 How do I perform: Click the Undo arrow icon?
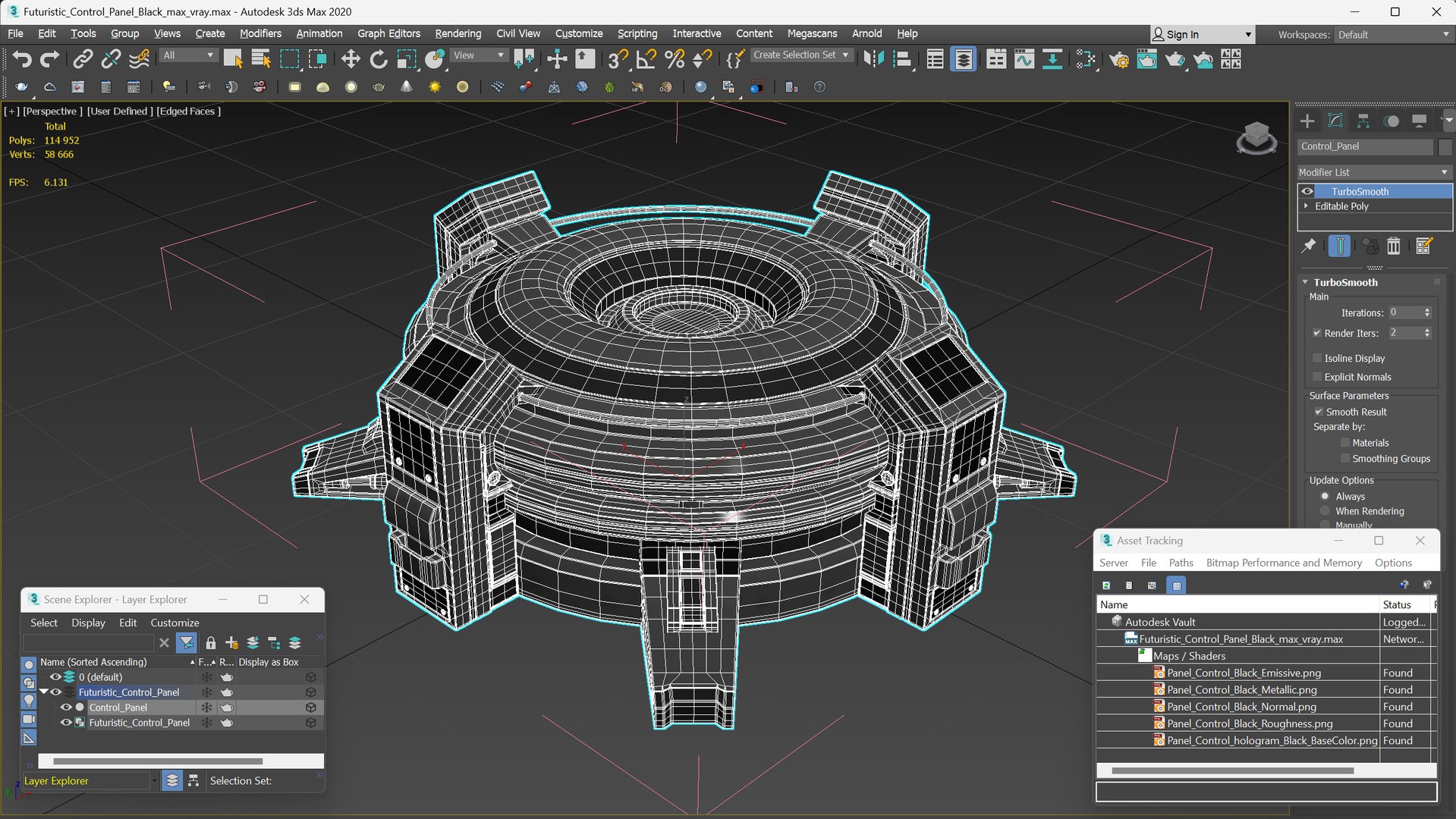[21, 58]
